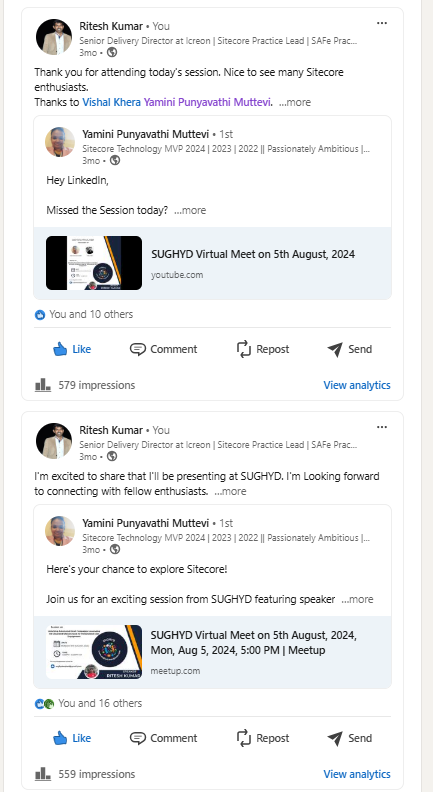The width and height of the screenshot is (433, 792).
Task: Comment on the first post
Action: click(x=163, y=349)
